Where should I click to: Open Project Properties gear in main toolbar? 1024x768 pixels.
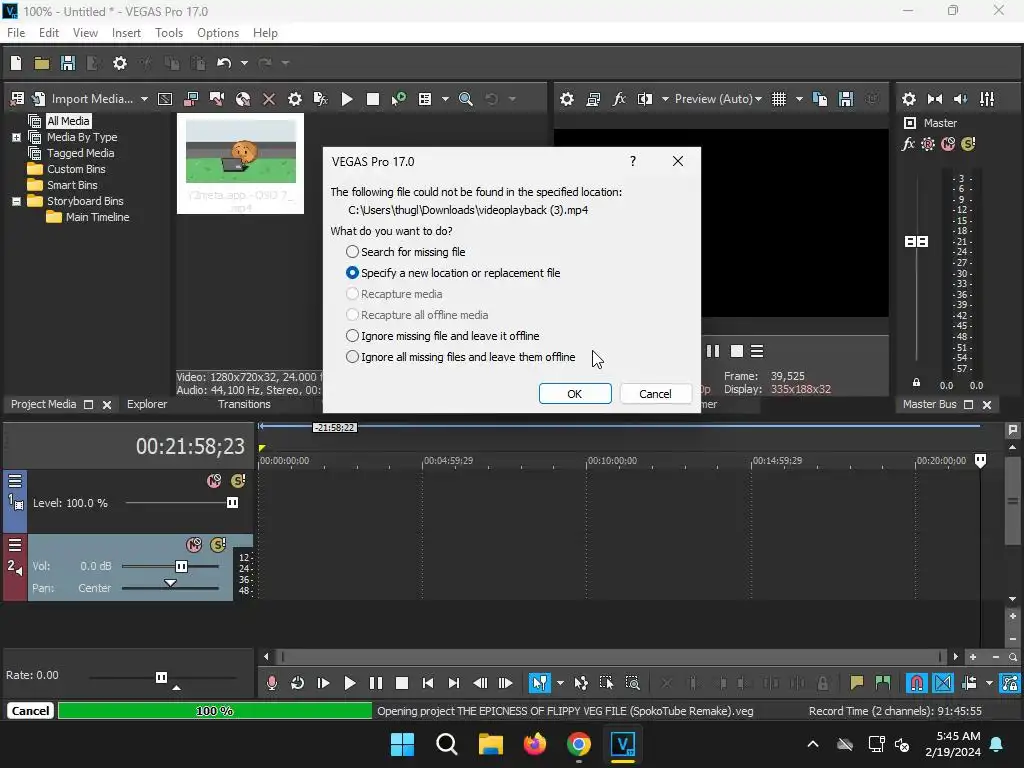120,63
